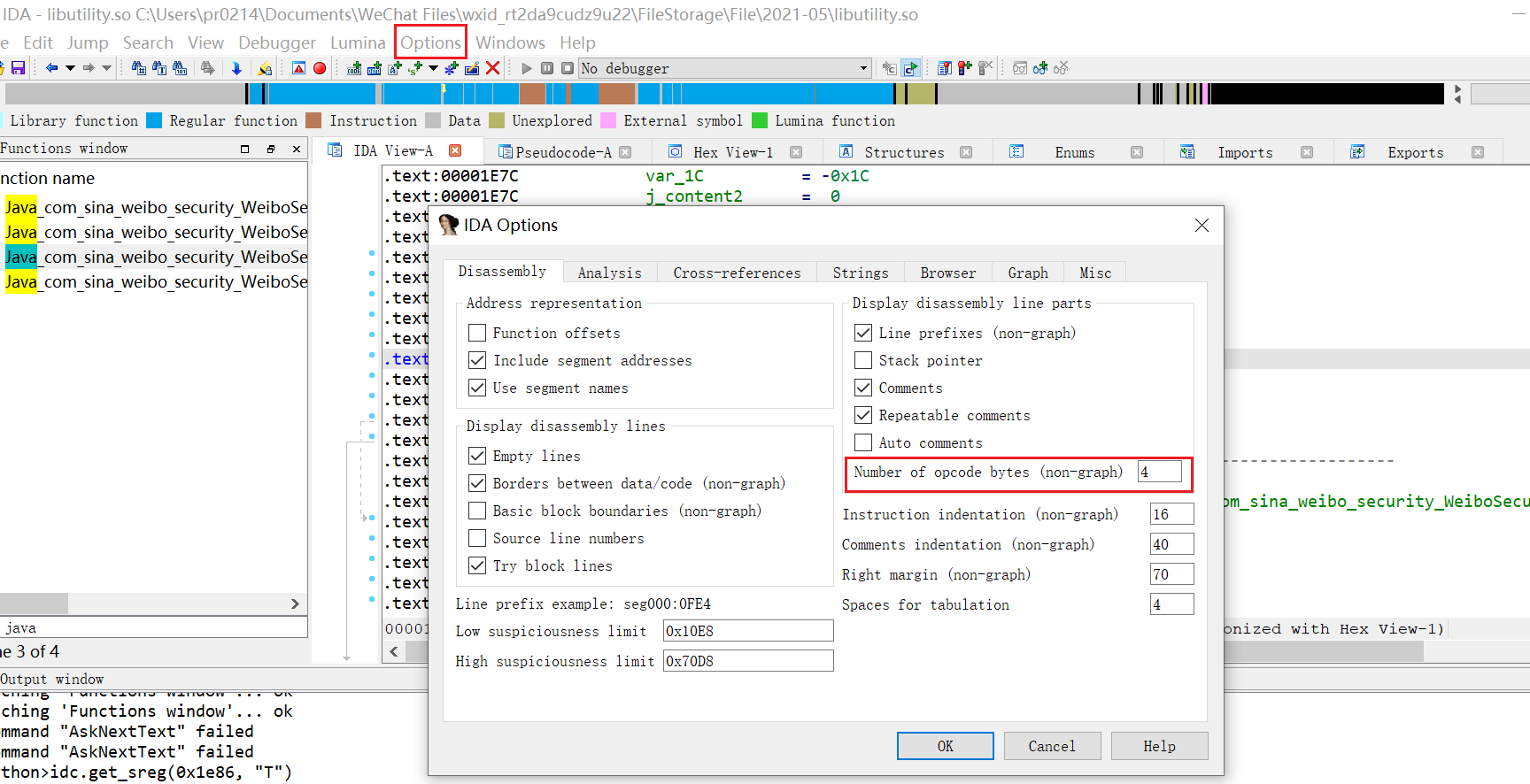The height and width of the screenshot is (784, 1530).
Task: Click the forward navigation arrow
Action: [89, 68]
